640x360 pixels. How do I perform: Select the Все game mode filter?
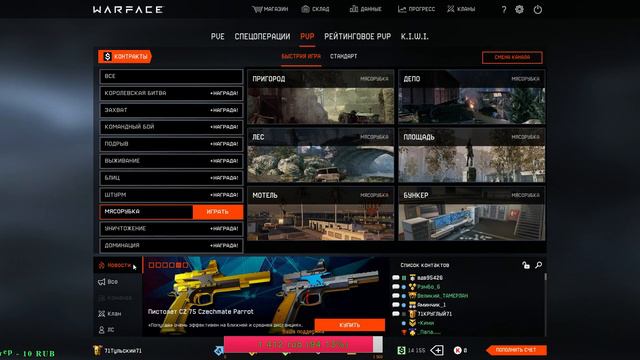(171, 76)
